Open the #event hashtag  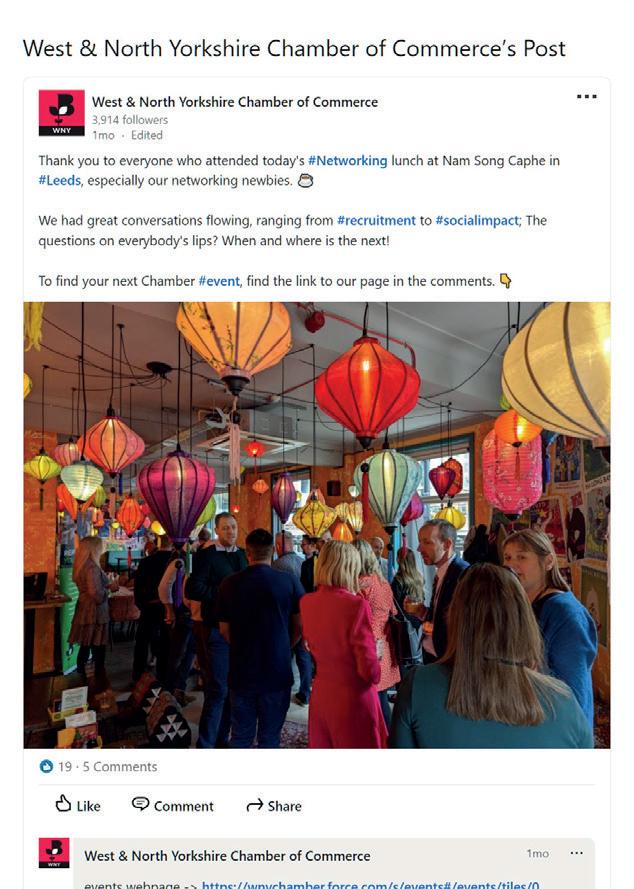point(219,281)
